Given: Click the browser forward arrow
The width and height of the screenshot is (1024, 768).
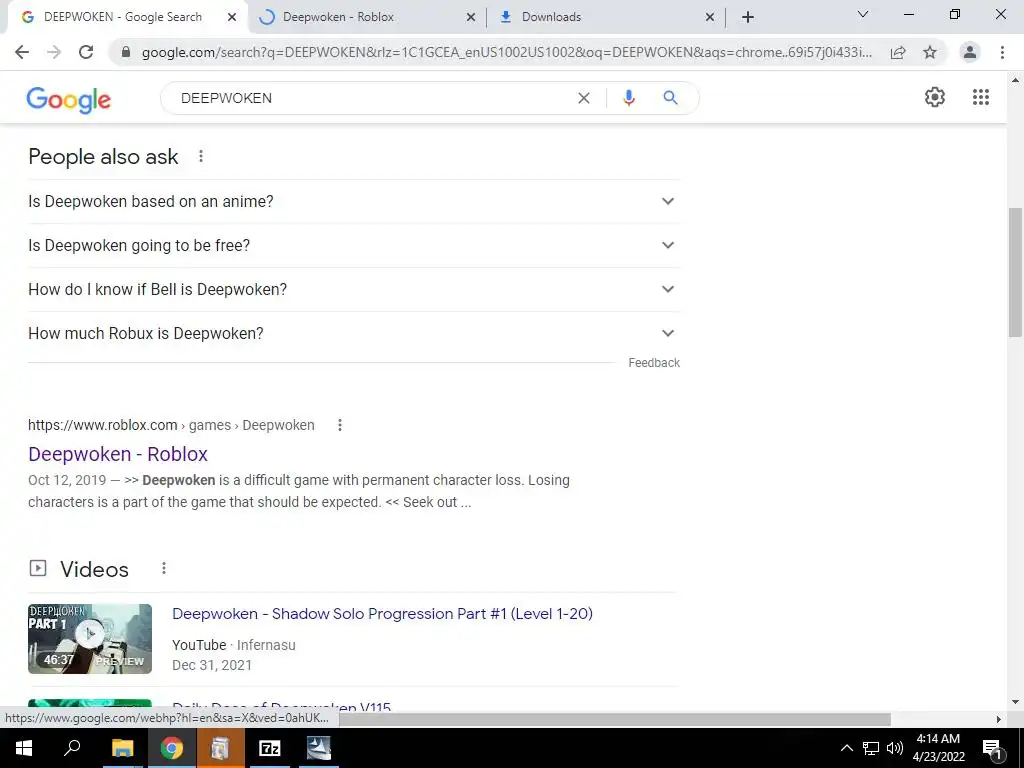Looking at the screenshot, I should [54, 52].
